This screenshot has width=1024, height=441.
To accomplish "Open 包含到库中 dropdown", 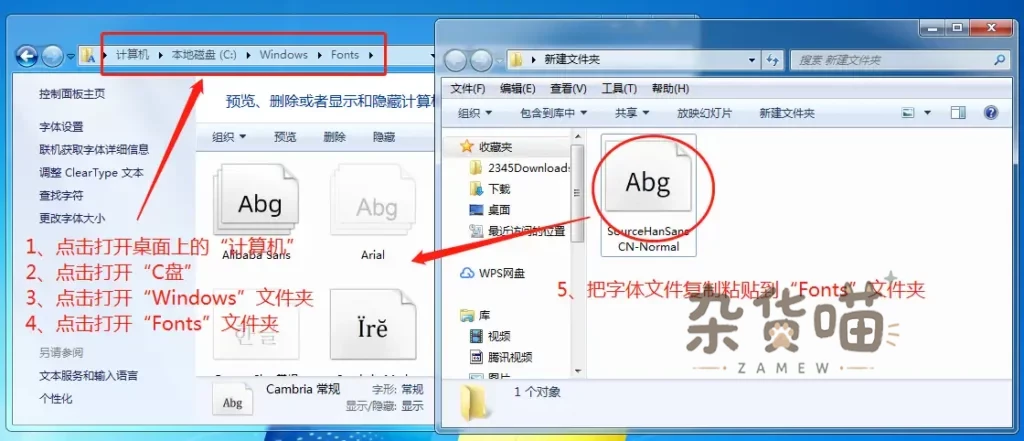I will 554,113.
